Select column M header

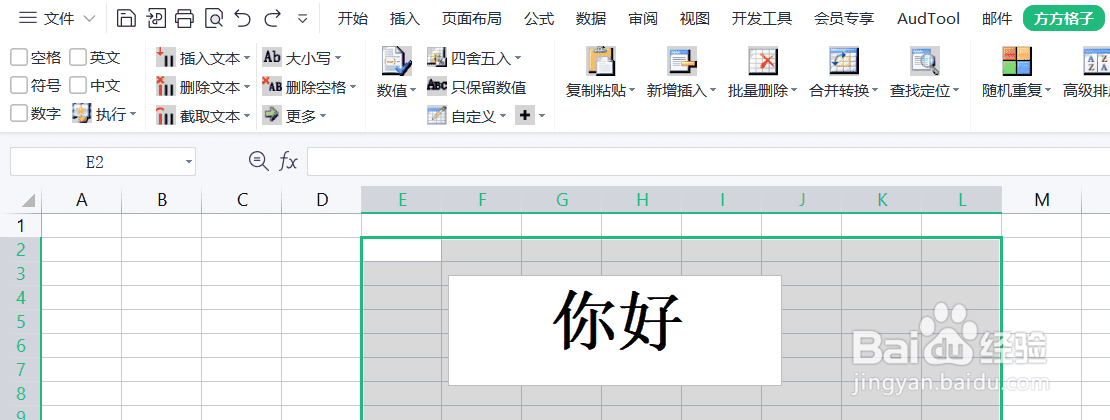coord(1041,200)
